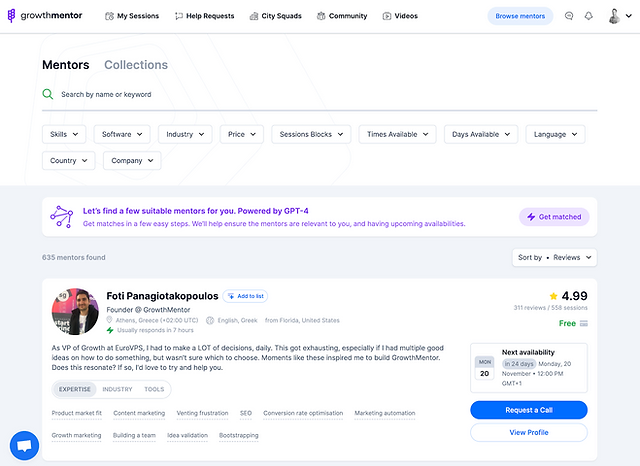This screenshot has width=640, height=466.
Task: Open the live chat support bubble
Action: click(24, 445)
